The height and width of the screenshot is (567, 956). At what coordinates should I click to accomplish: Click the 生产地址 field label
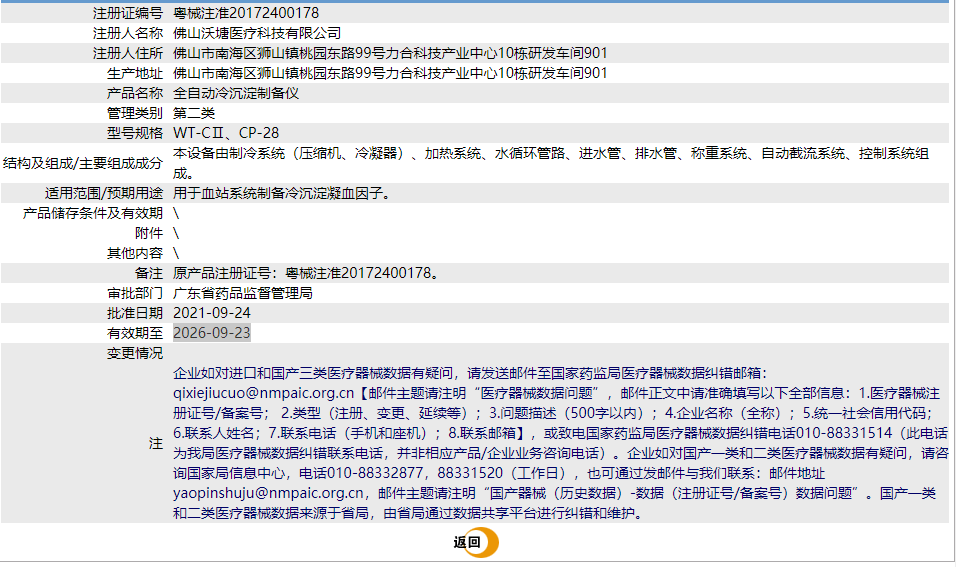pos(135,73)
